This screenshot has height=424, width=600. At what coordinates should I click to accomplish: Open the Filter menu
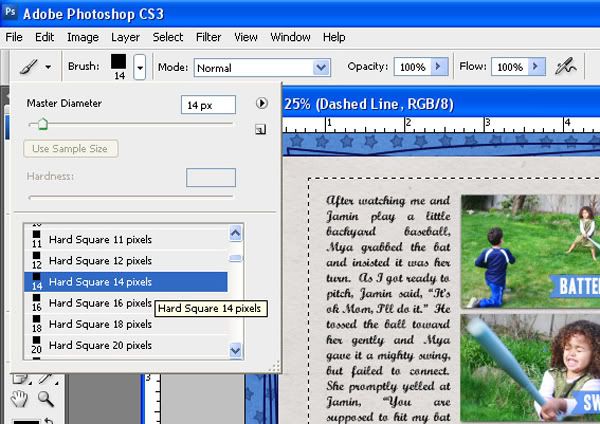pyautogui.click(x=209, y=37)
